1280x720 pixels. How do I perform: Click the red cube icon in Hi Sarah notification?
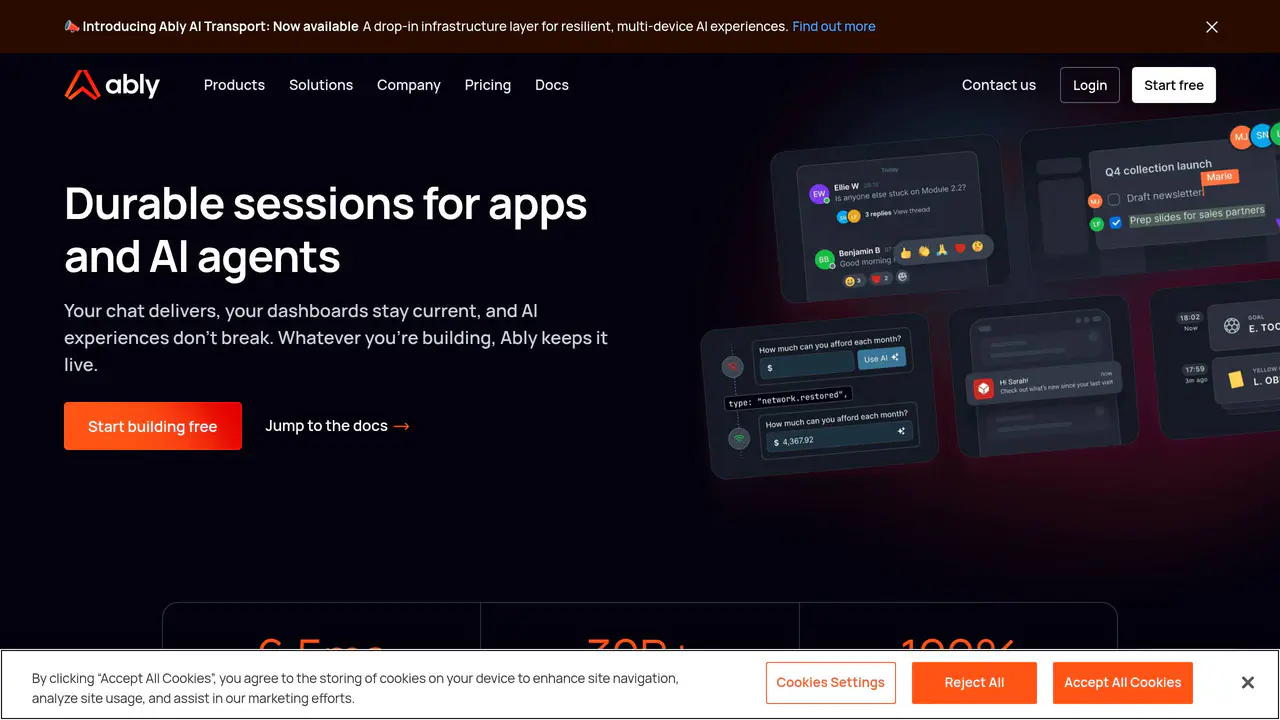click(983, 389)
